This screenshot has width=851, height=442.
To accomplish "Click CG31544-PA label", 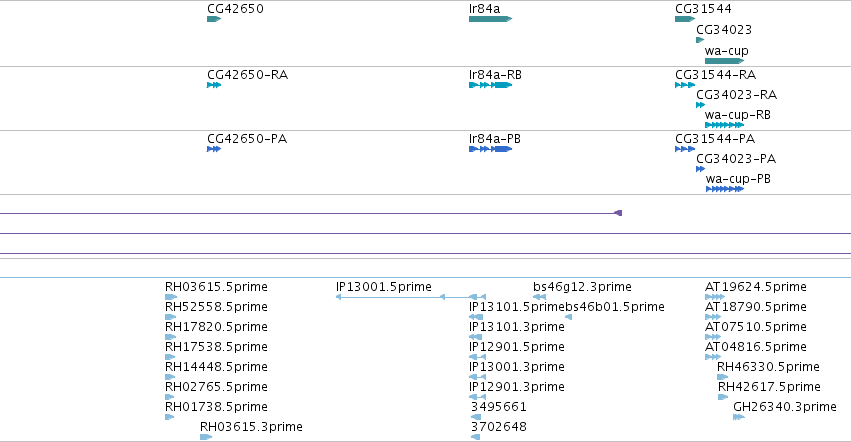I will point(715,138).
